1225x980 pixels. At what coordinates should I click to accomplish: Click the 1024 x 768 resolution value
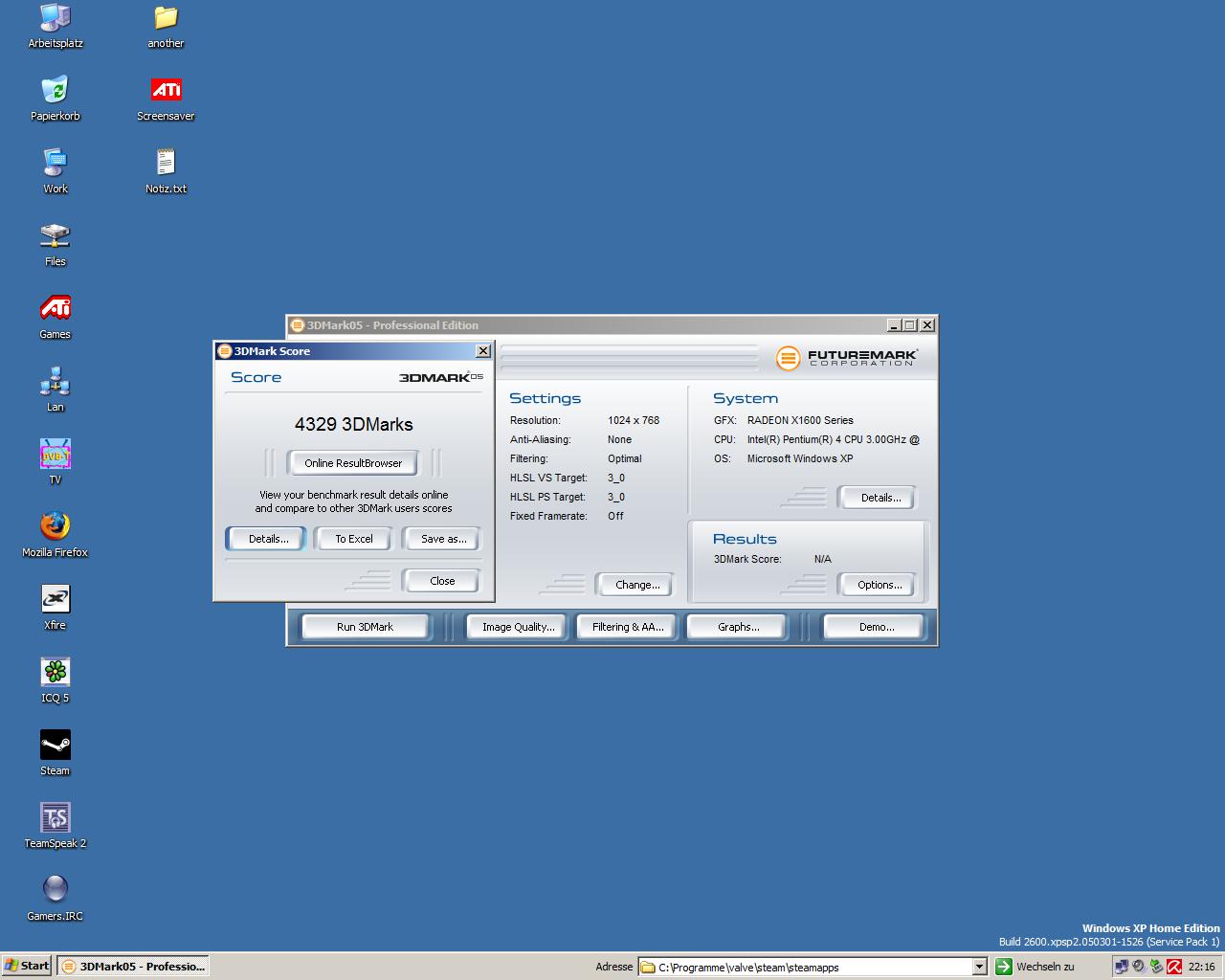(634, 420)
